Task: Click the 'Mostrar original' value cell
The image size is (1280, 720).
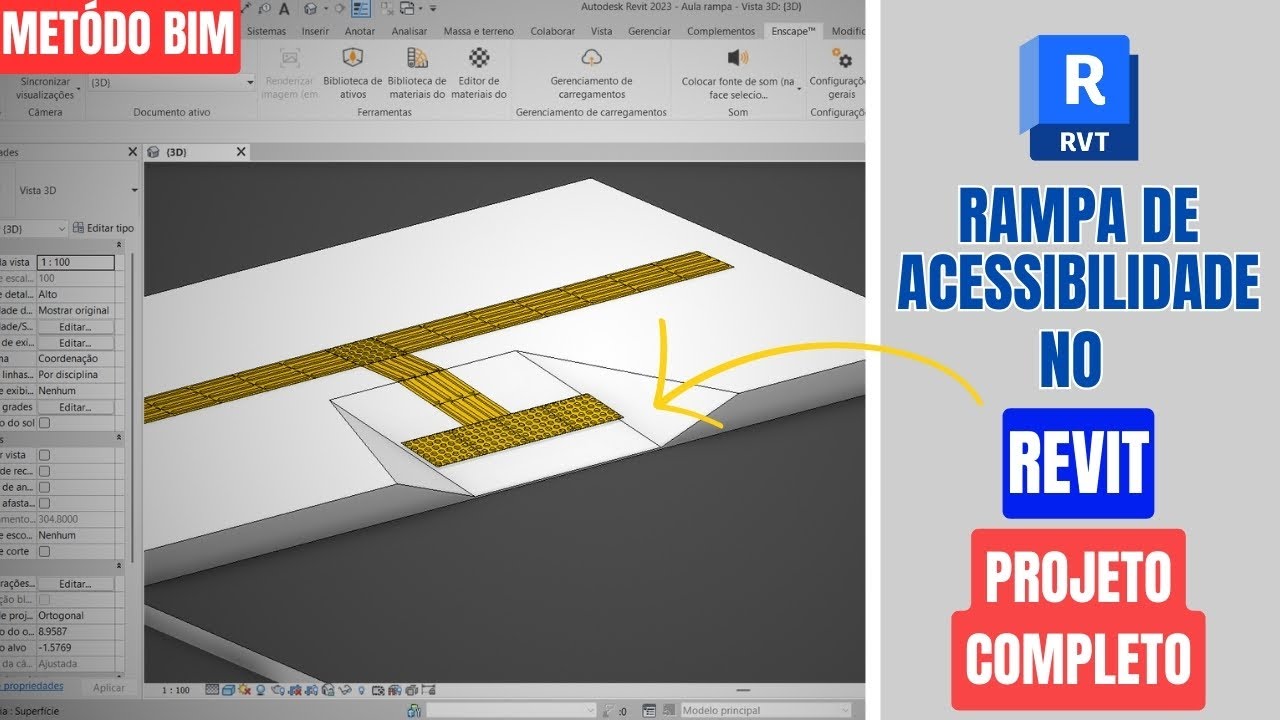Action: point(73,311)
